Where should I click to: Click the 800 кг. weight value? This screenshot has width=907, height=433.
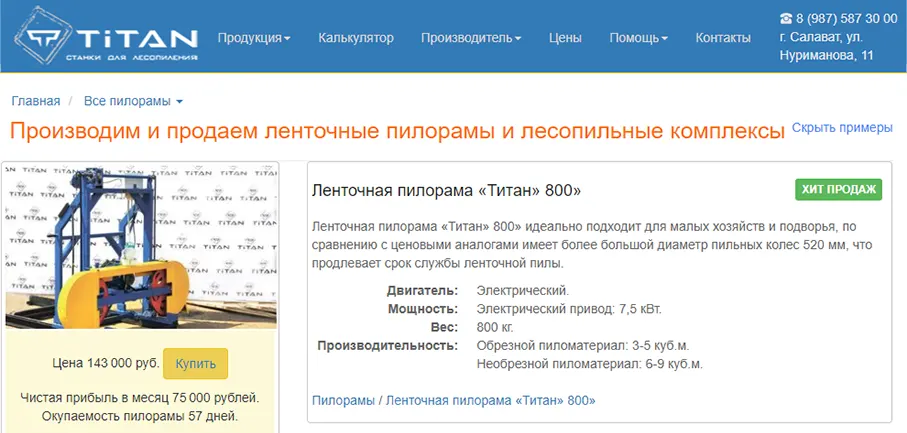point(495,327)
